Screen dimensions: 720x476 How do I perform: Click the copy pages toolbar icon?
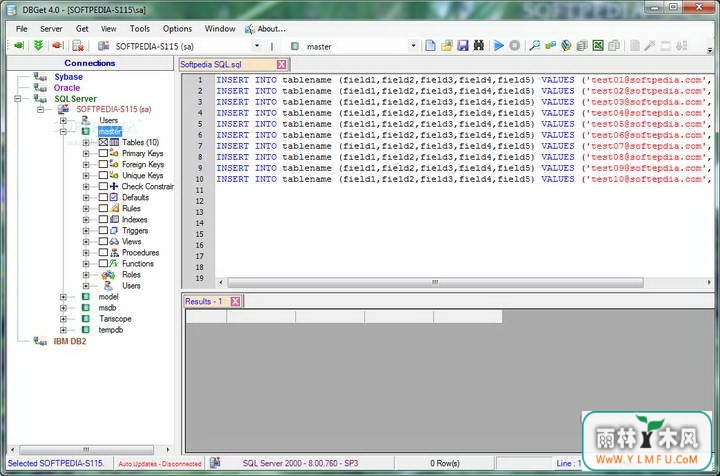coord(614,46)
